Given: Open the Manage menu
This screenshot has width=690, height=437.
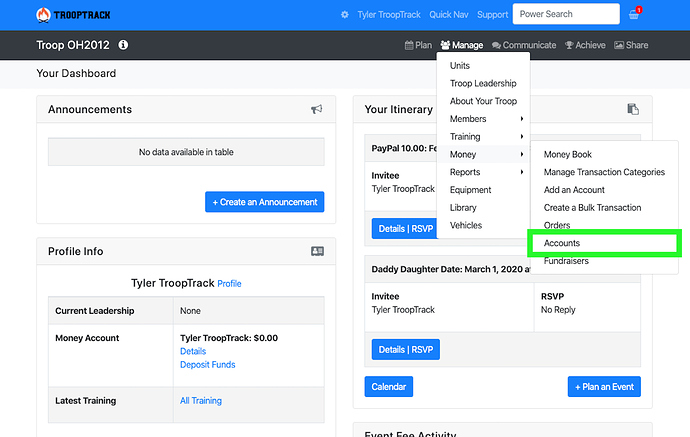Looking at the screenshot, I should [x=462, y=45].
